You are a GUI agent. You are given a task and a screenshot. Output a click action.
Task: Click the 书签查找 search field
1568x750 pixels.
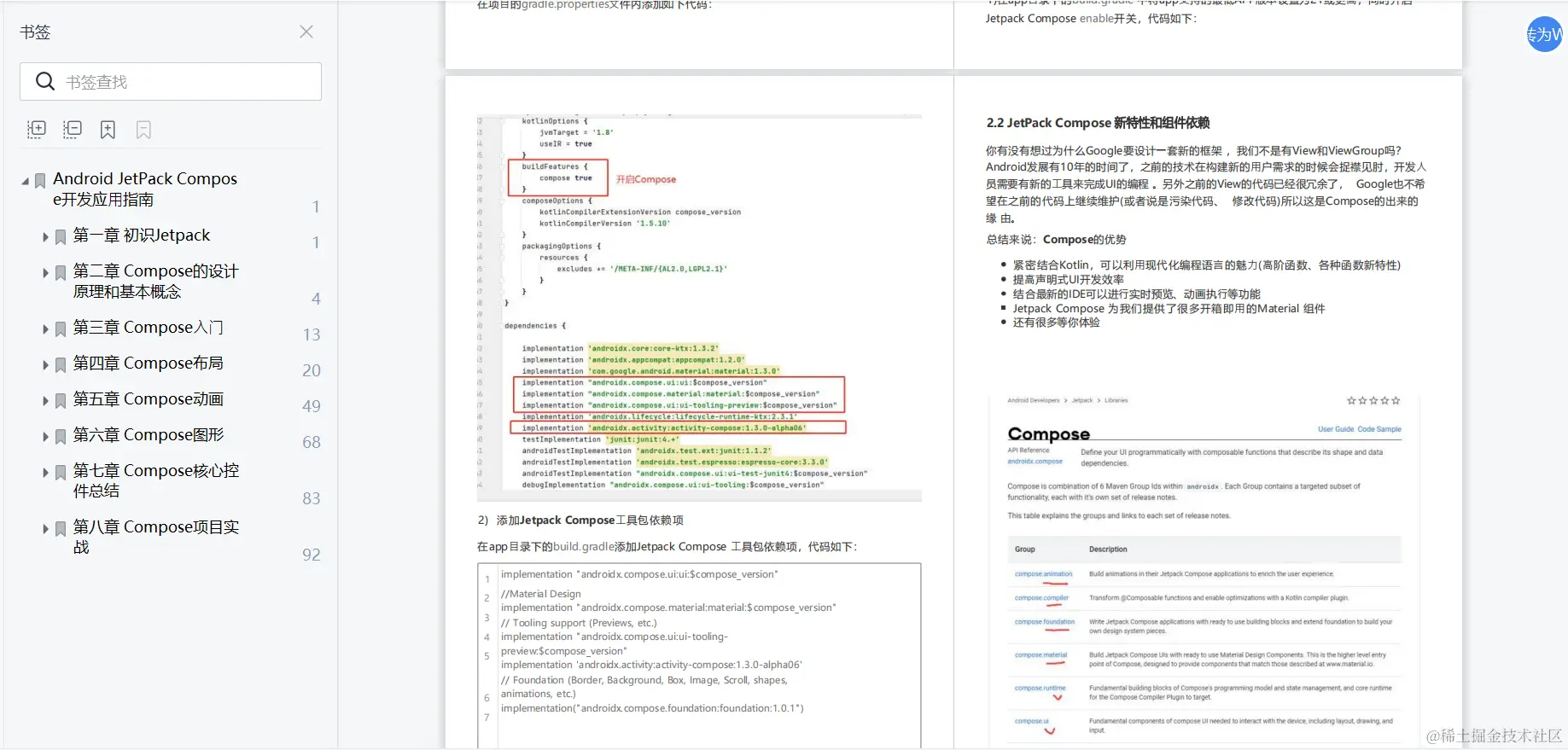[171, 82]
